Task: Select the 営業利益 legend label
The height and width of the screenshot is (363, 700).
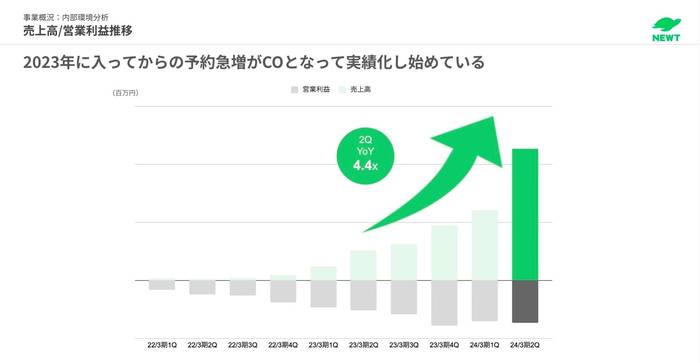Action: pos(316,89)
